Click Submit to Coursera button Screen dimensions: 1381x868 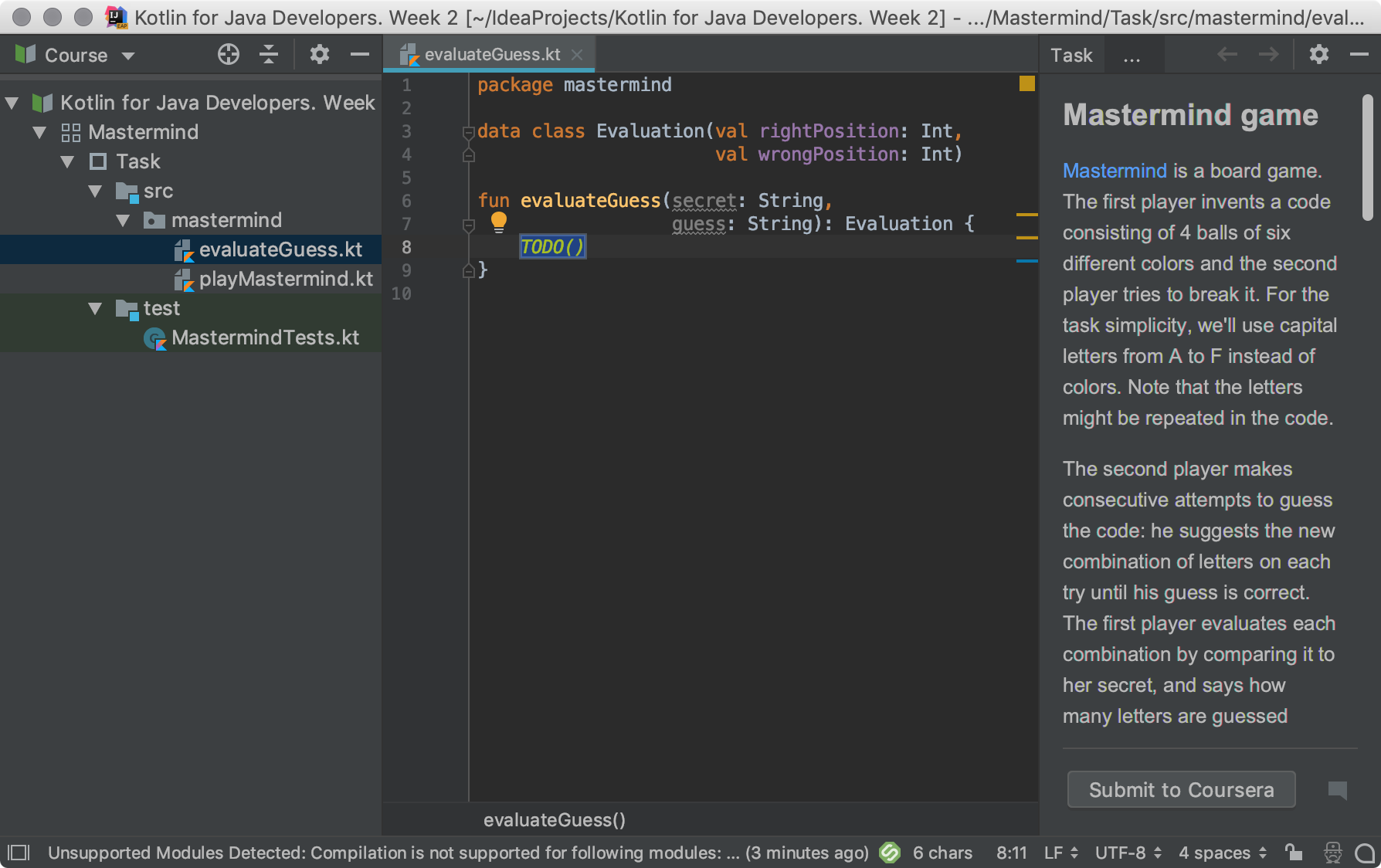click(x=1181, y=789)
